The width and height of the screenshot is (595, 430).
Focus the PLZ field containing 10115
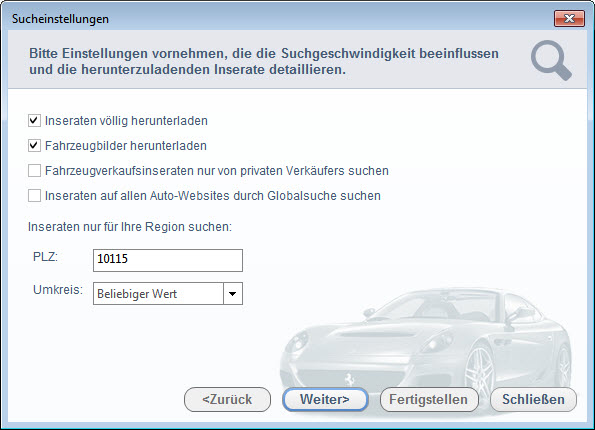click(168, 260)
